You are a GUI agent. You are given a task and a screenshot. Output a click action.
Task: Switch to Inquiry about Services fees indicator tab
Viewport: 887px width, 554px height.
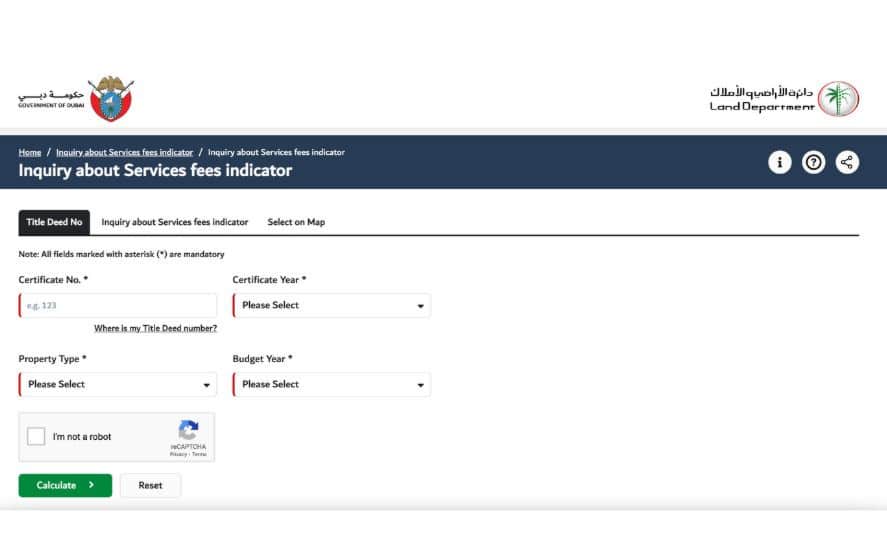175,222
